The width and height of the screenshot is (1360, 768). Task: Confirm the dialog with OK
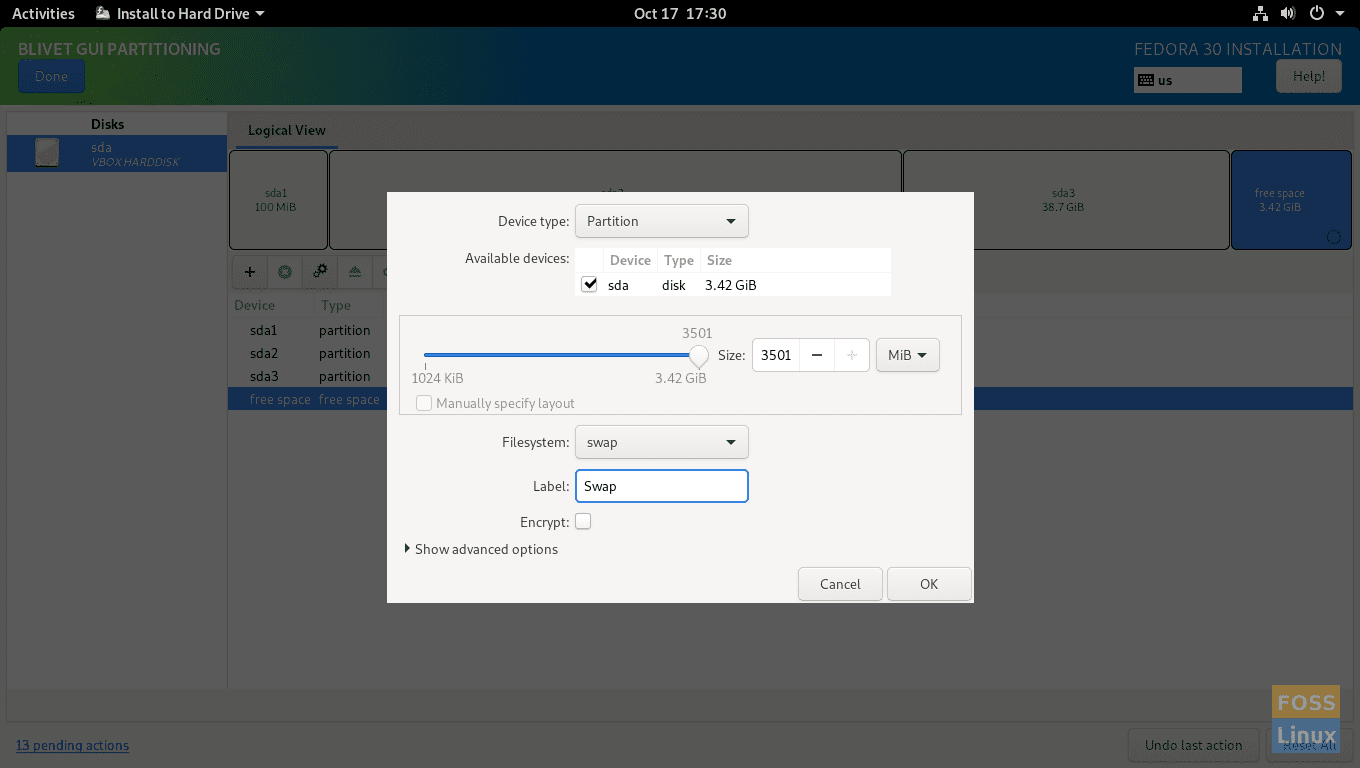click(x=928, y=584)
